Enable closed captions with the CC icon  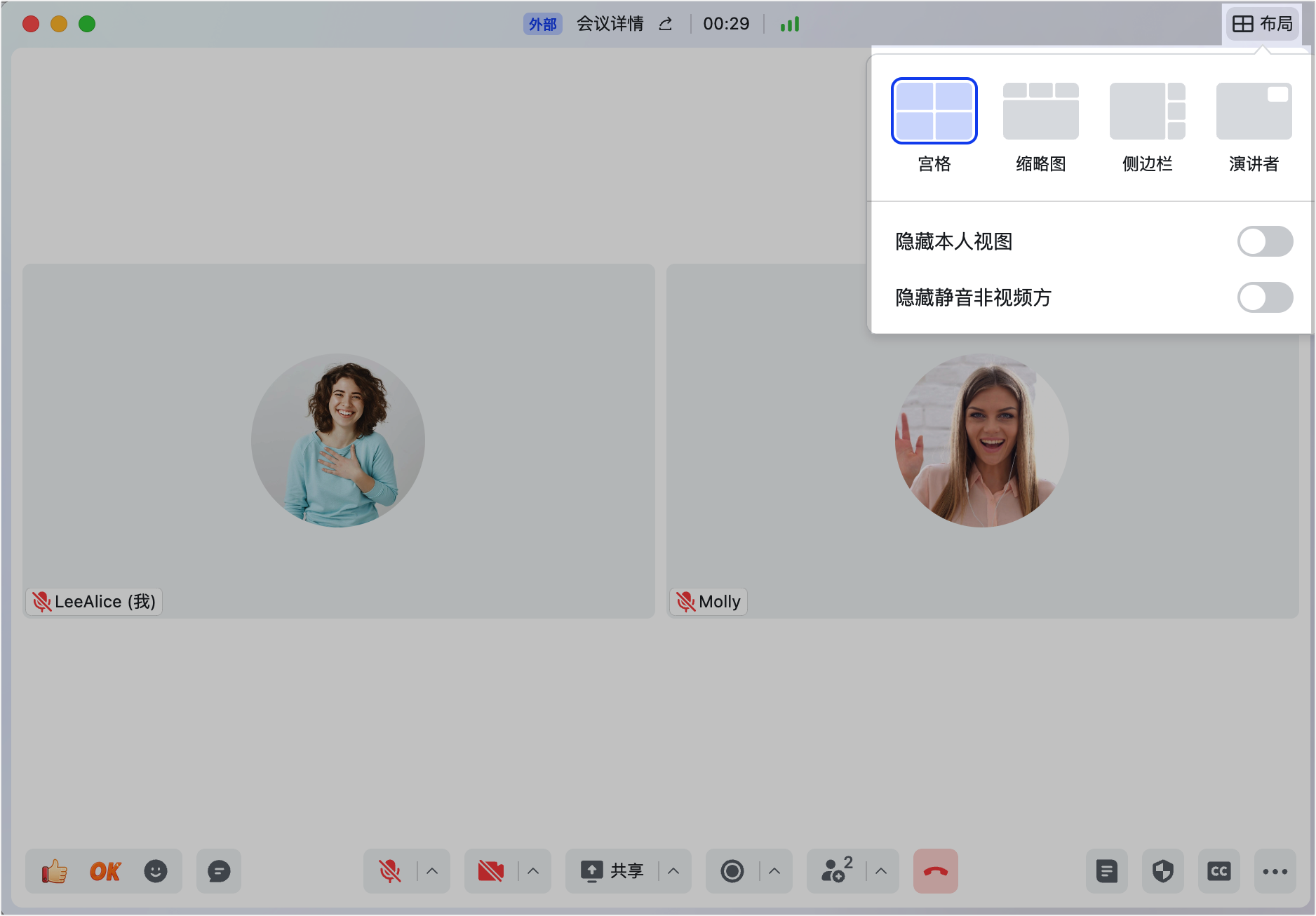[x=1218, y=871]
